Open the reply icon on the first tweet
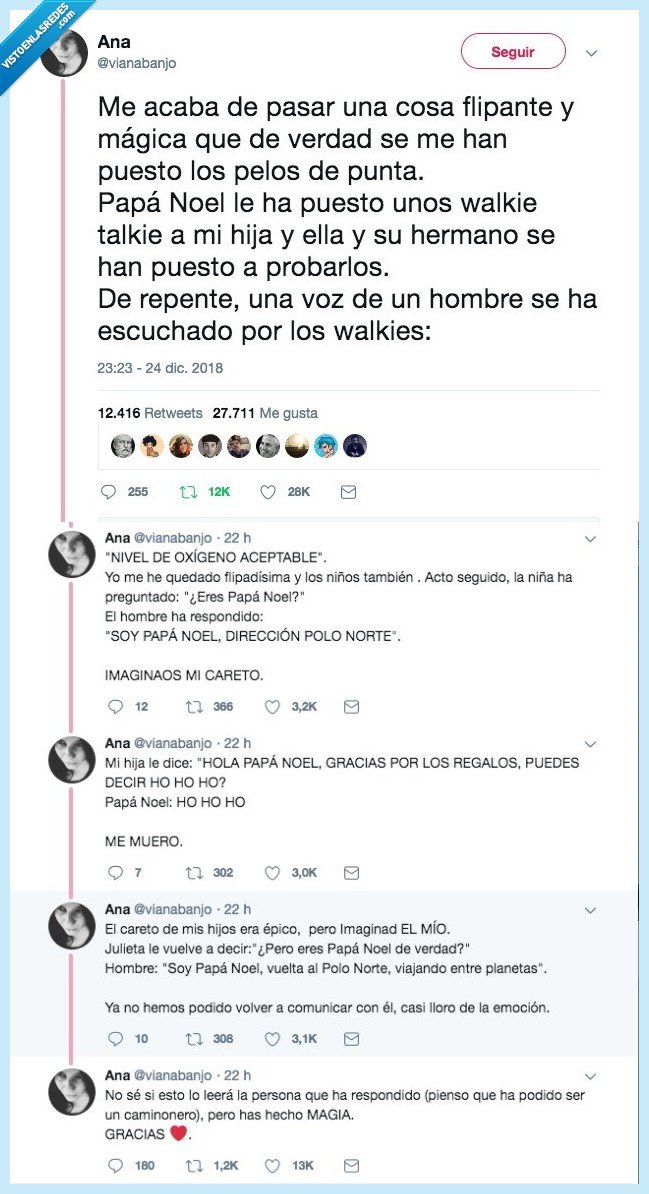The width and height of the screenshot is (649, 1194). (x=107, y=491)
